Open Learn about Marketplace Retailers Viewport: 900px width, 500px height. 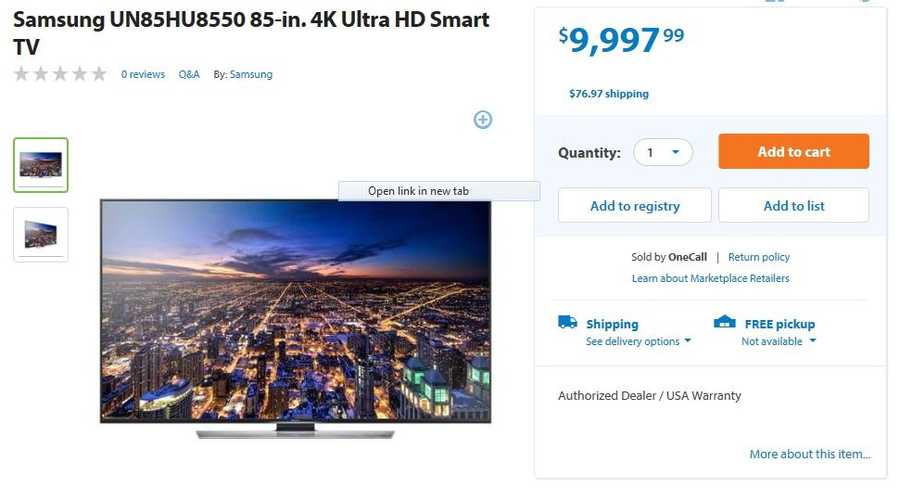click(x=711, y=278)
